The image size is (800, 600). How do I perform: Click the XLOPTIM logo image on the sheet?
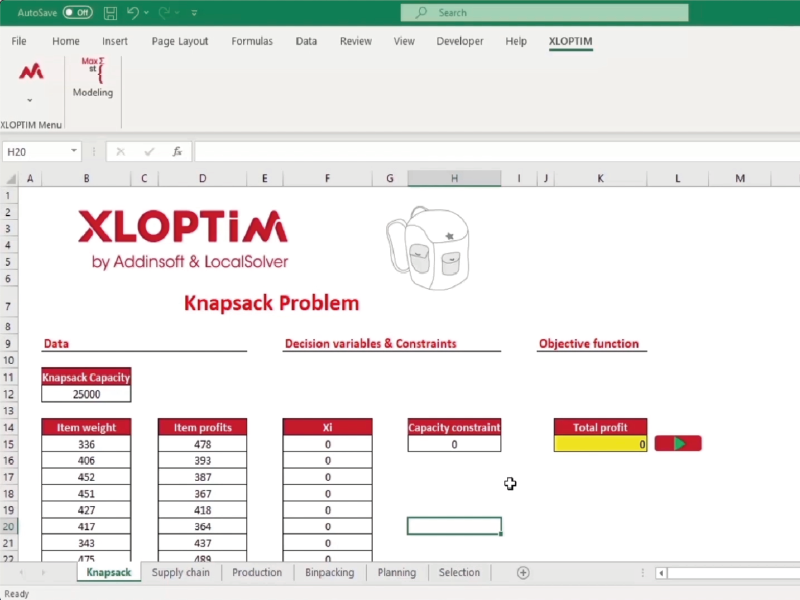coord(183,239)
